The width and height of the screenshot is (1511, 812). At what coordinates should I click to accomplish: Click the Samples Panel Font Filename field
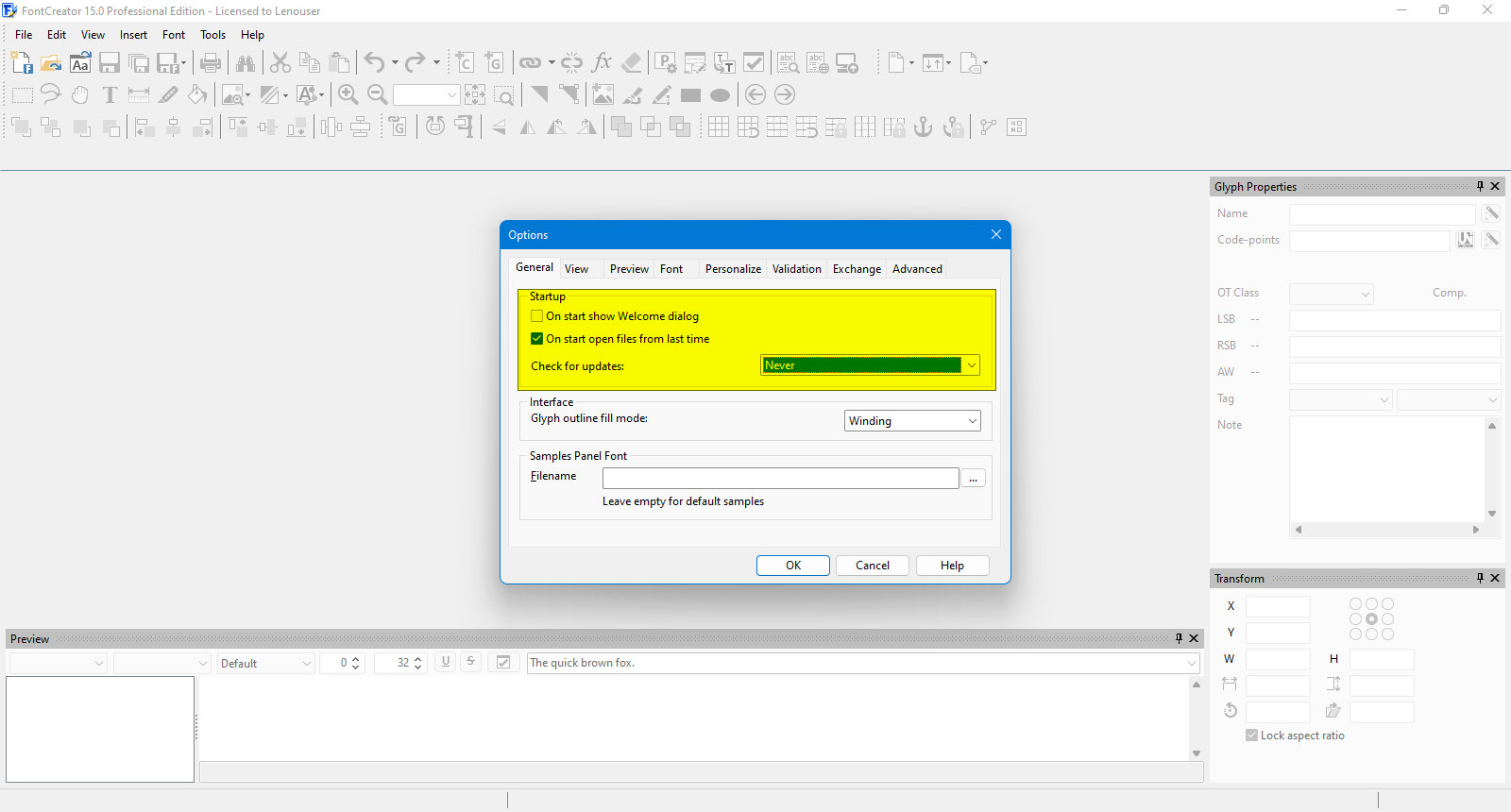click(781, 478)
